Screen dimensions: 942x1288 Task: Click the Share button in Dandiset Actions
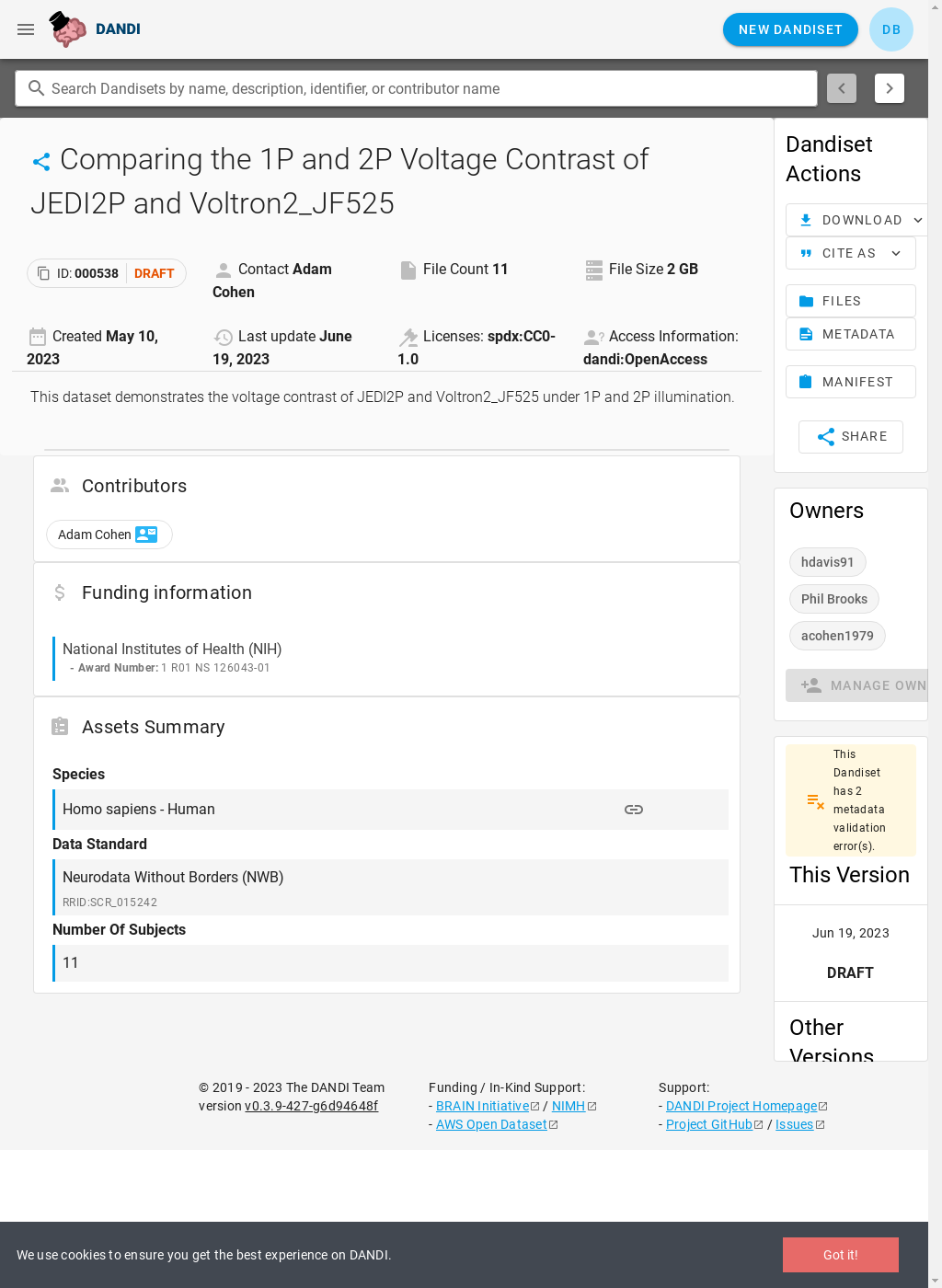tap(851, 437)
